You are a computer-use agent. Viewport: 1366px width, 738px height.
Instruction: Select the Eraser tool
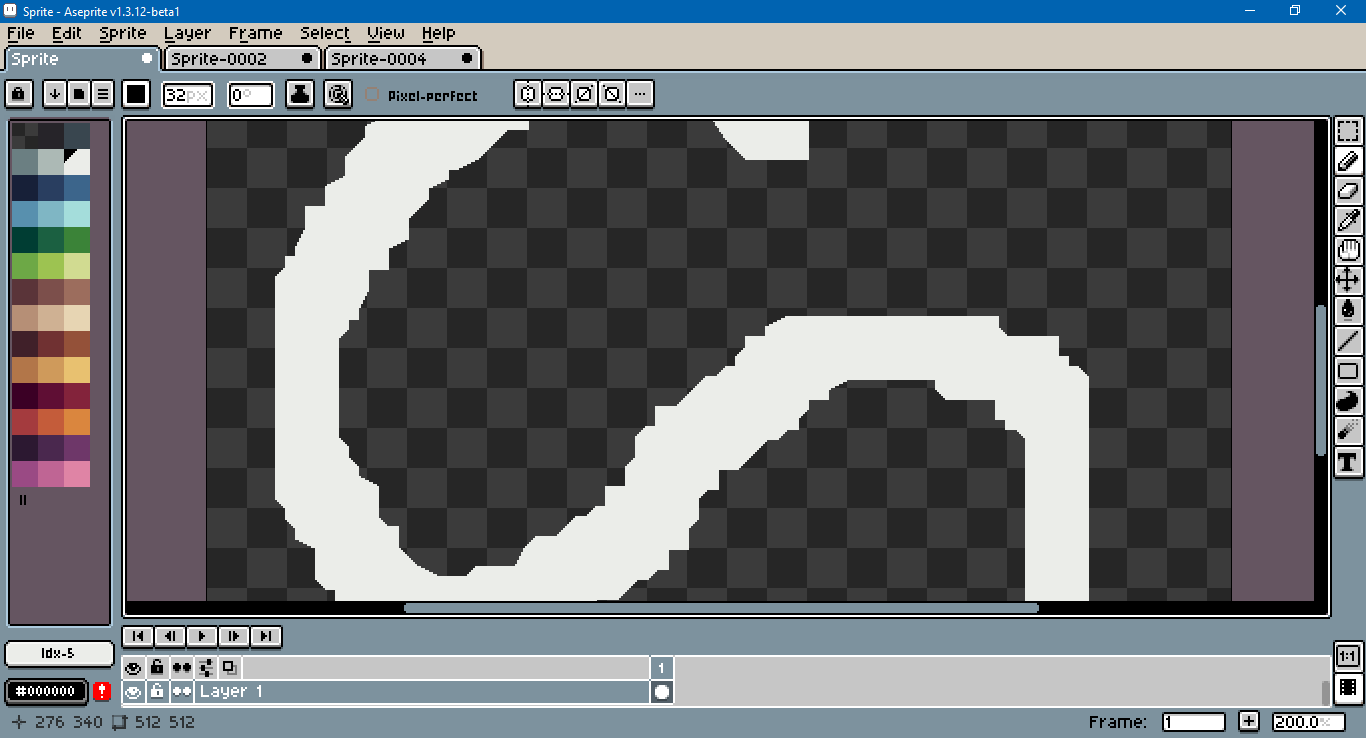[x=1348, y=190]
